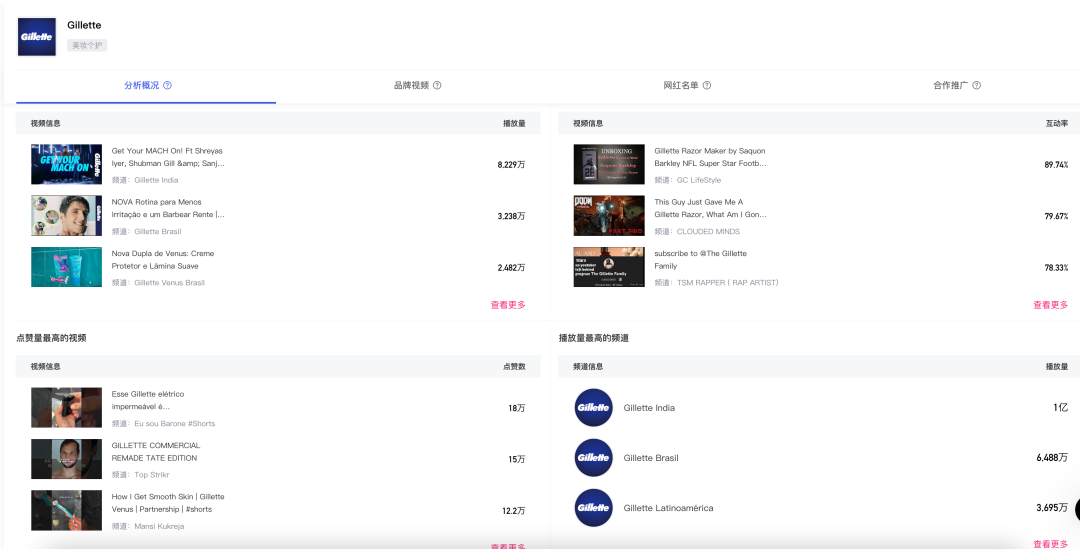Click 查看更多 under the 互动率 video list
The height and width of the screenshot is (549, 1080).
point(1050,305)
